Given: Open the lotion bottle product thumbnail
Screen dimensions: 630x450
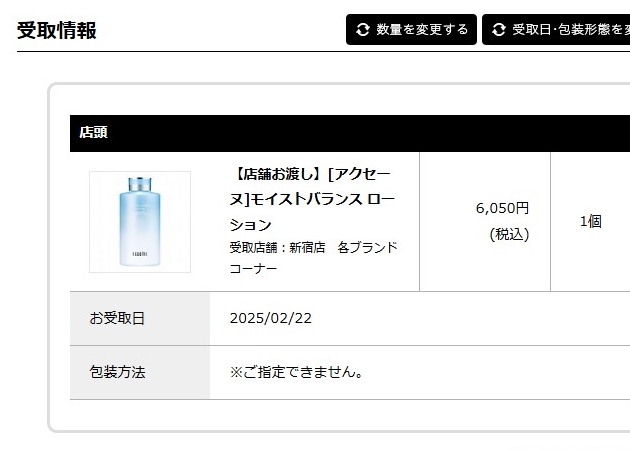Looking at the screenshot, I should (140, 221).
